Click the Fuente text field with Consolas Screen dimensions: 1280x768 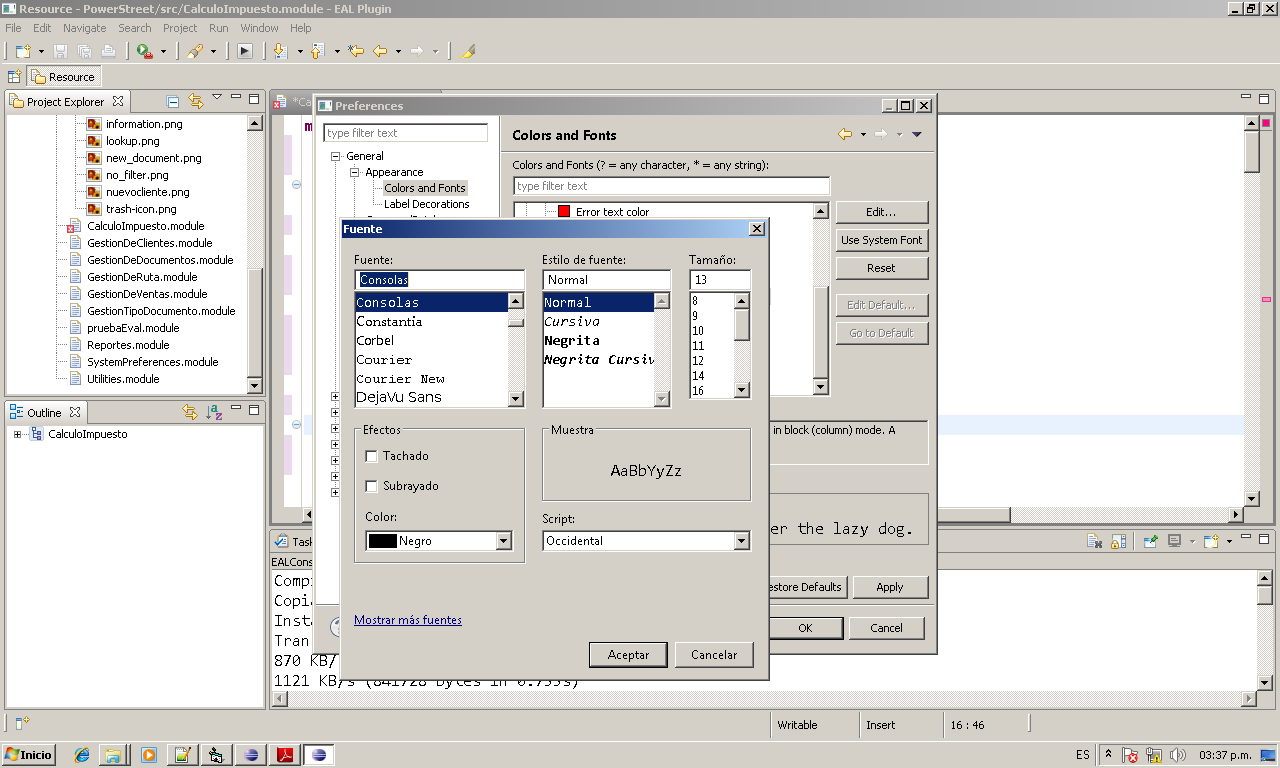pos(439,280)
